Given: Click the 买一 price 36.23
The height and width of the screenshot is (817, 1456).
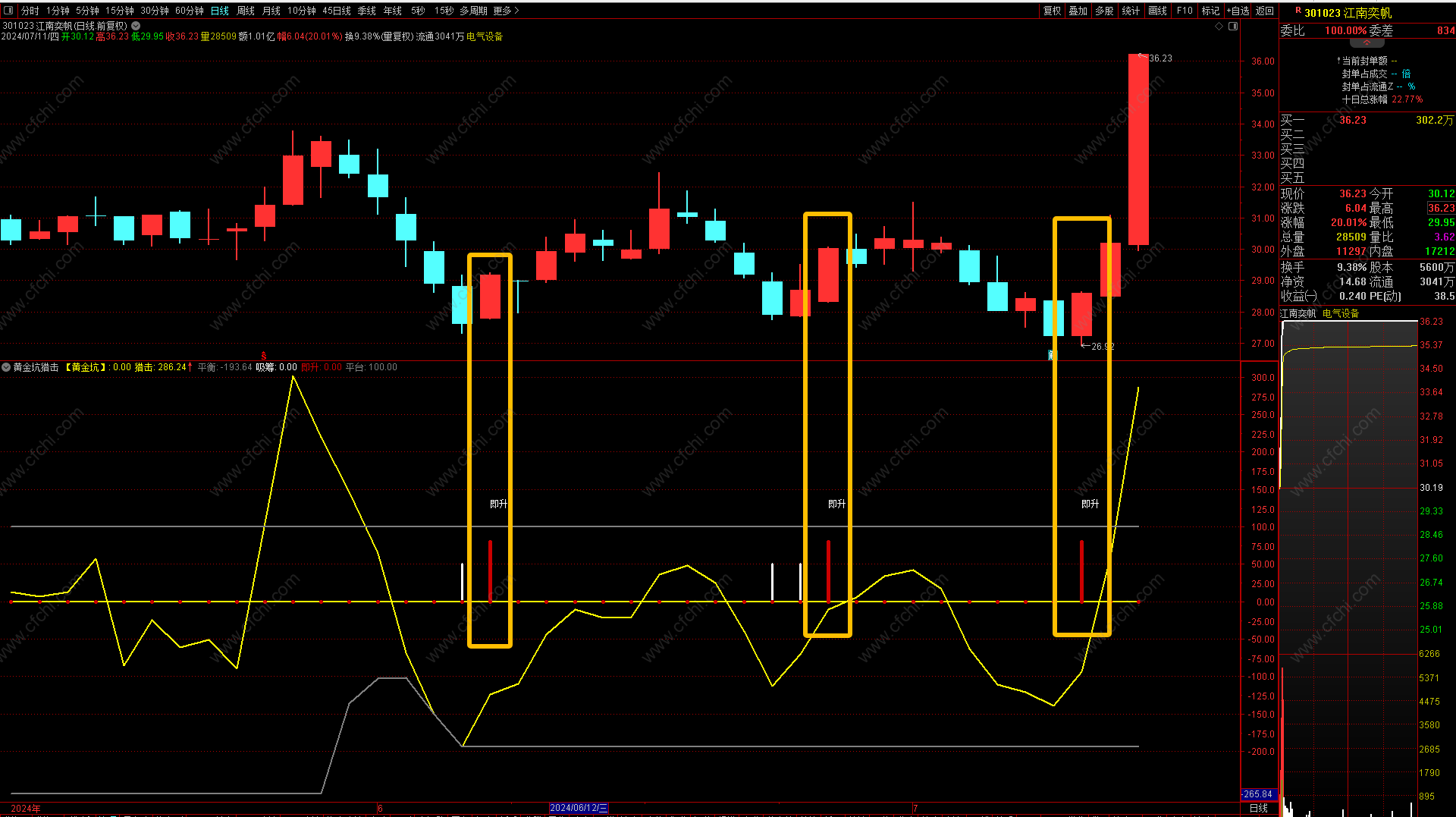Looking at the screenshot, I should point(1353,120).
